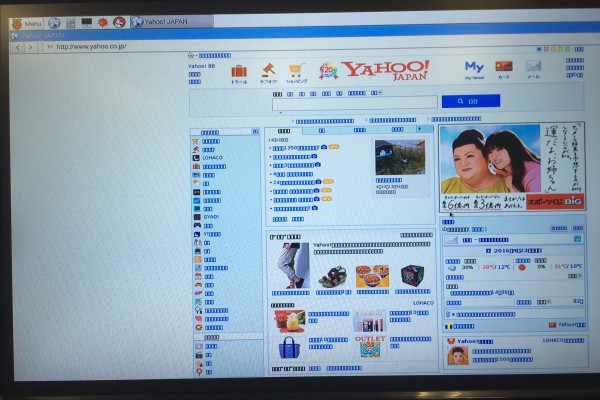
Task: Open the Yahoo Auctions gavel icon
Action: (x=268, y=73)
